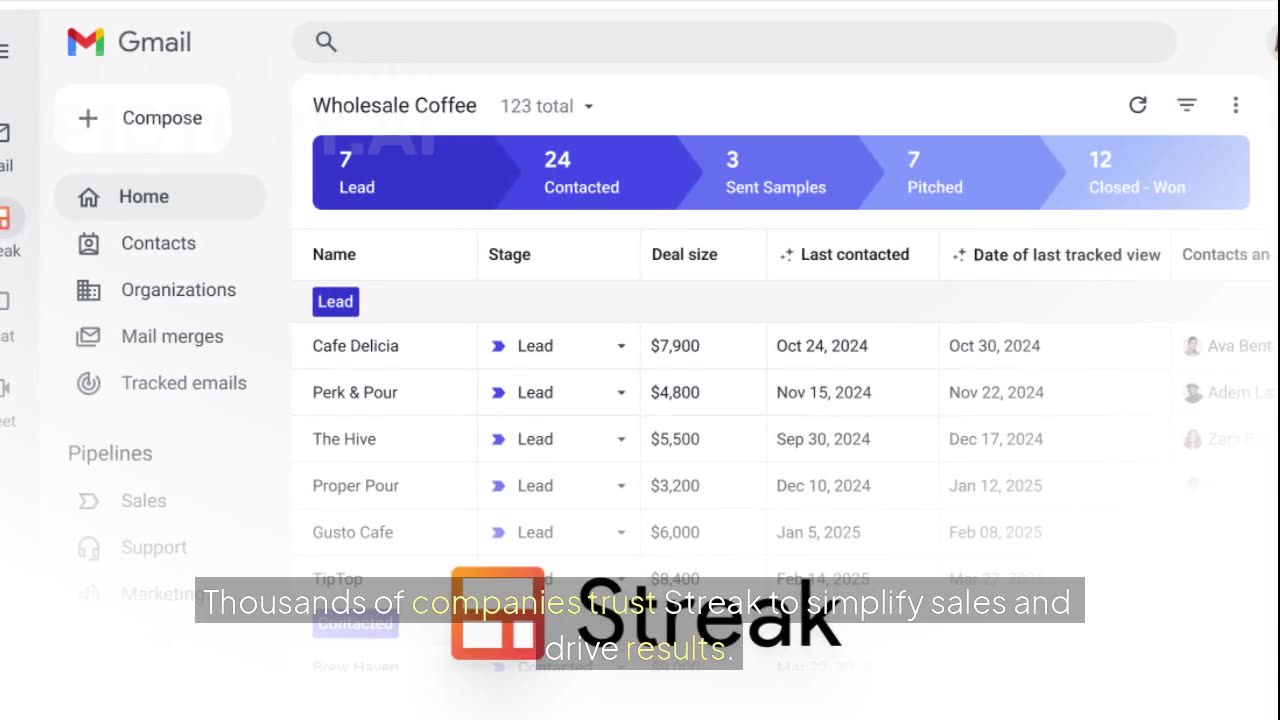This screenshot has height=720, width=1280.
Task: Click the Organizations building icon
Action: [x=89, y=290]
